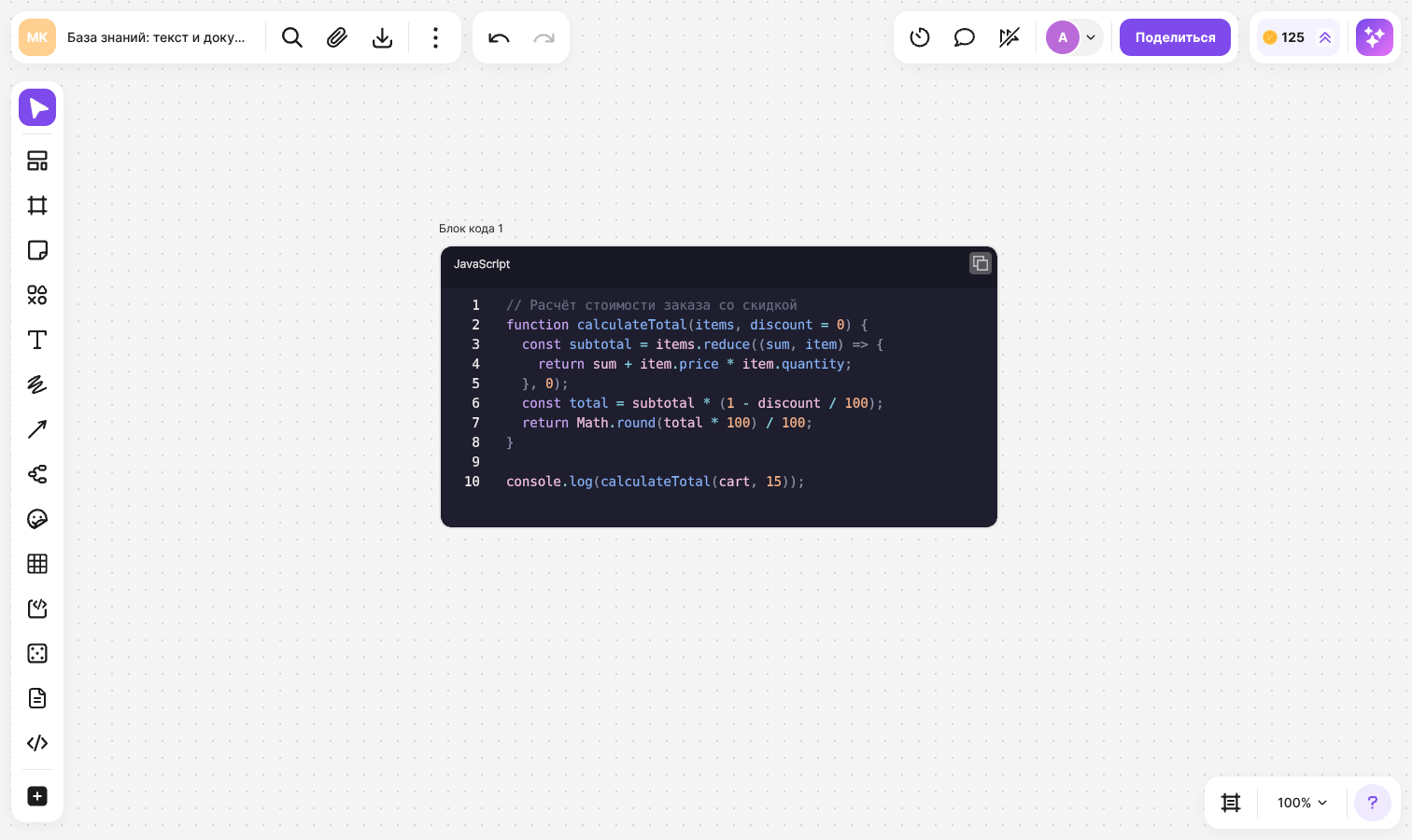Viewport: 1412px width, 840px height.
Task: Select the cursor pointer tool
Action: pyautogui.click(x=37, y=108)
